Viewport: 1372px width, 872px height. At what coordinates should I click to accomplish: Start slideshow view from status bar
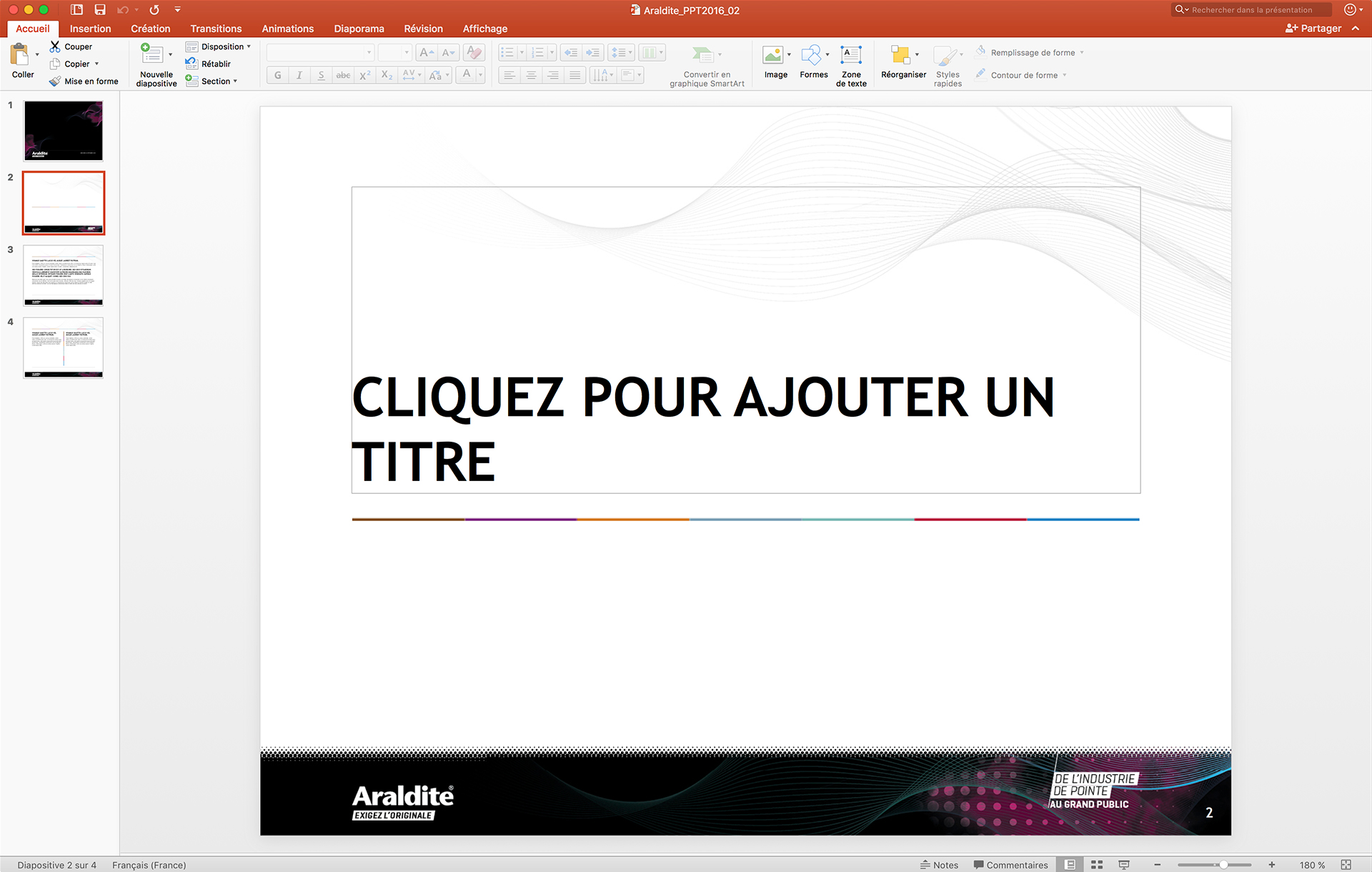click(1124, 865)
